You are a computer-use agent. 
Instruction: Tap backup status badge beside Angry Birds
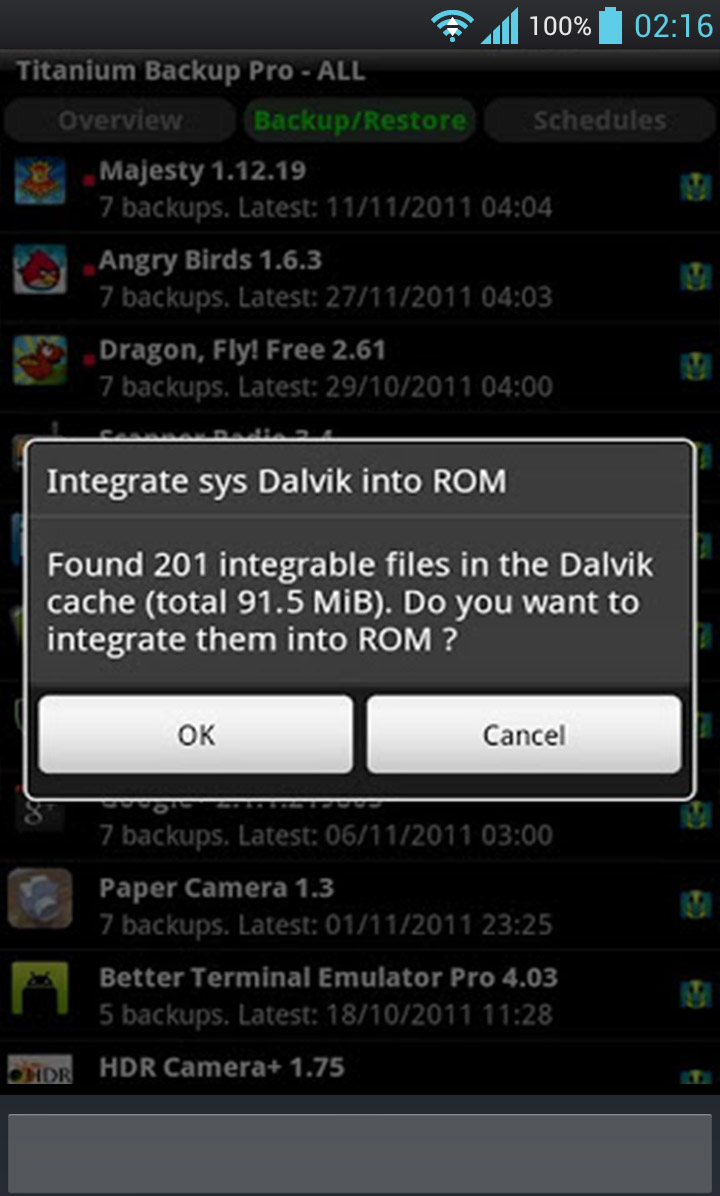coord(696,276)
